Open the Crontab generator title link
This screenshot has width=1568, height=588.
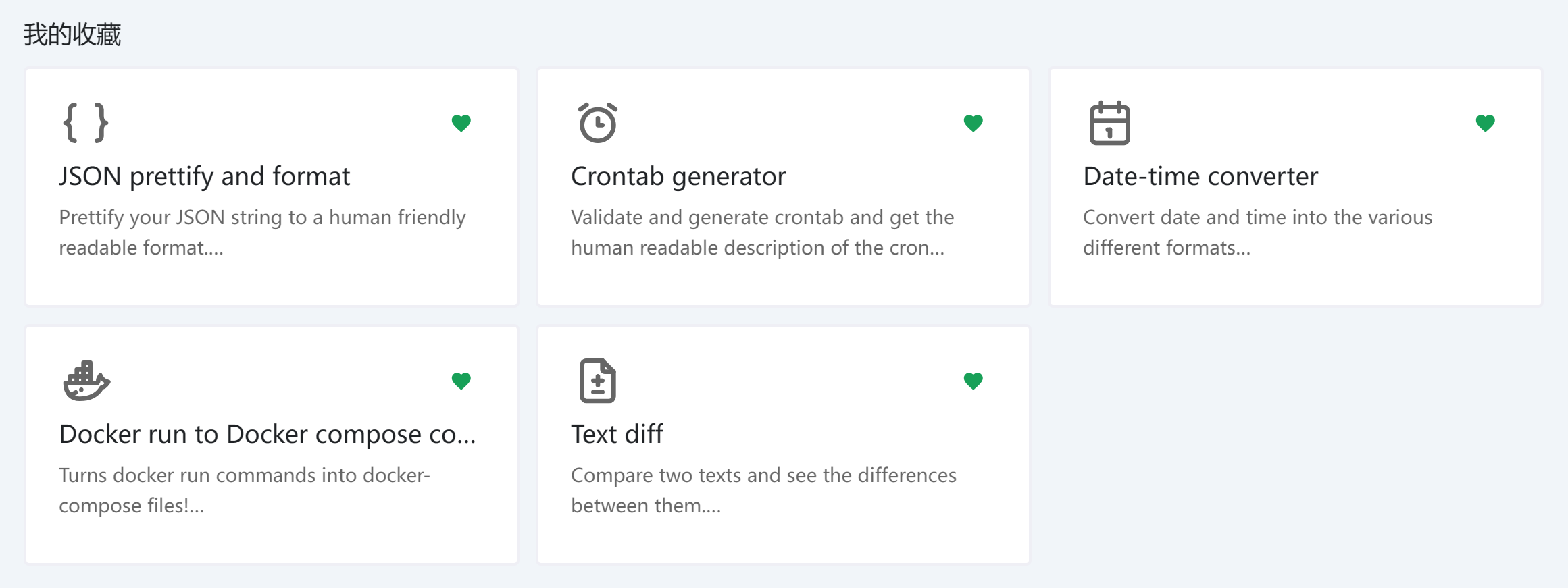coord(678,176)
